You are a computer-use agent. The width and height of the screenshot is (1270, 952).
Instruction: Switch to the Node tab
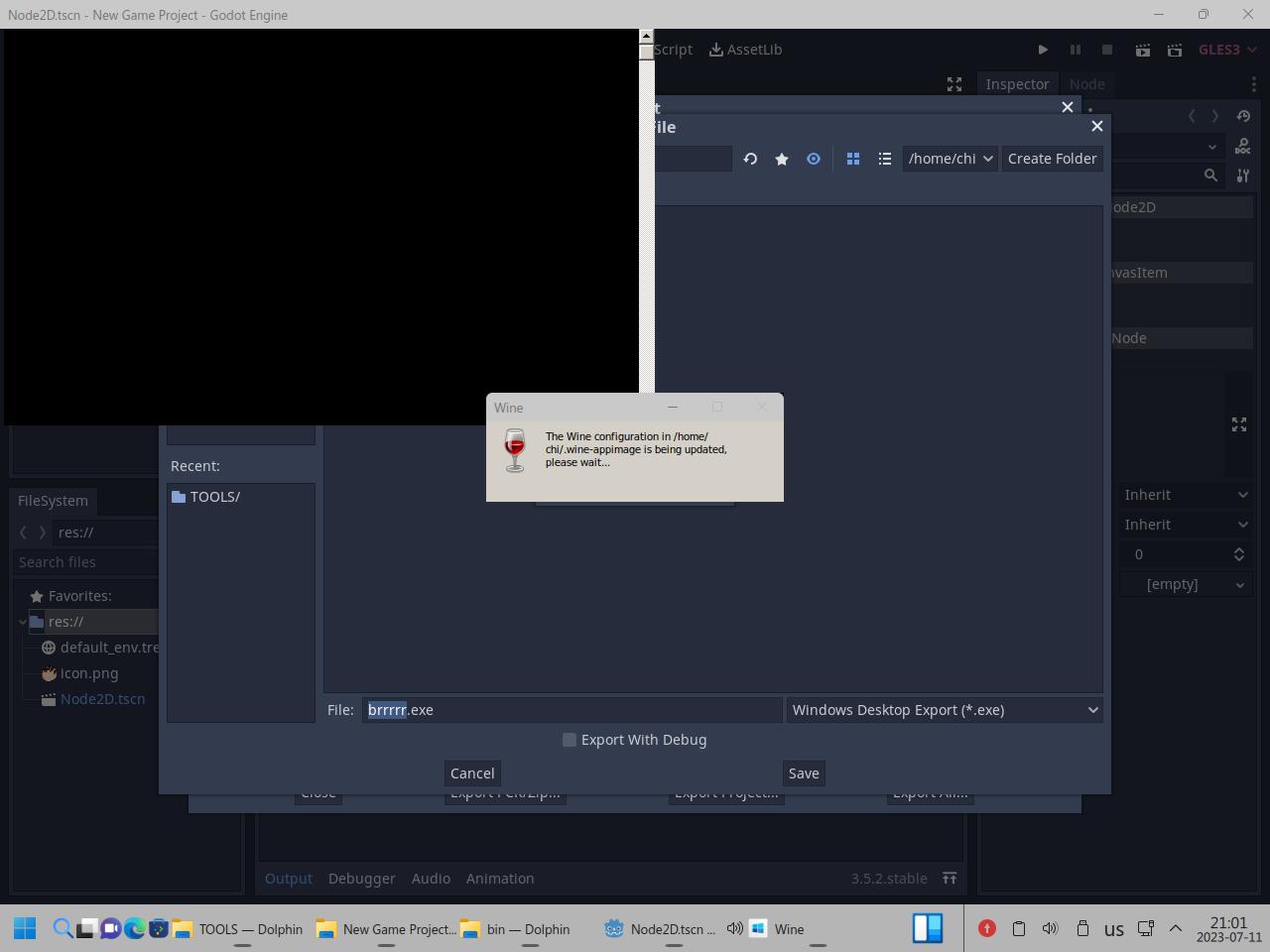[1086, 84]
